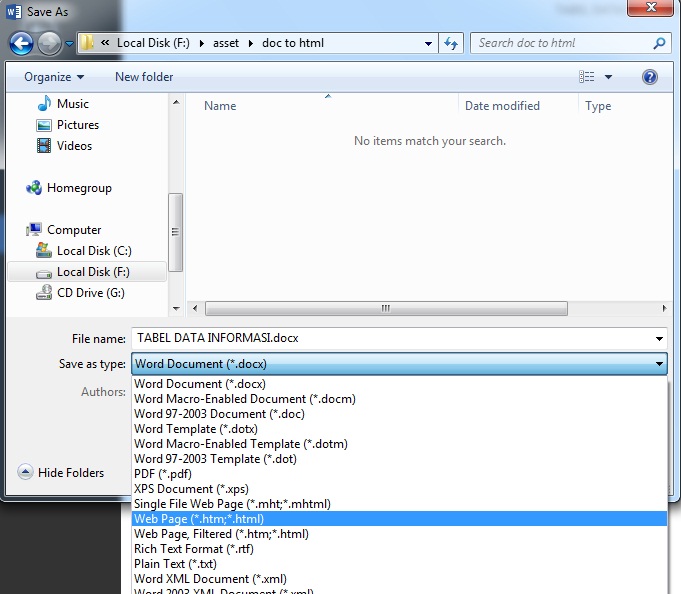This screenshot has height=594, width=681.
Task: Open view options dropdown arrow
Action: 608,77
